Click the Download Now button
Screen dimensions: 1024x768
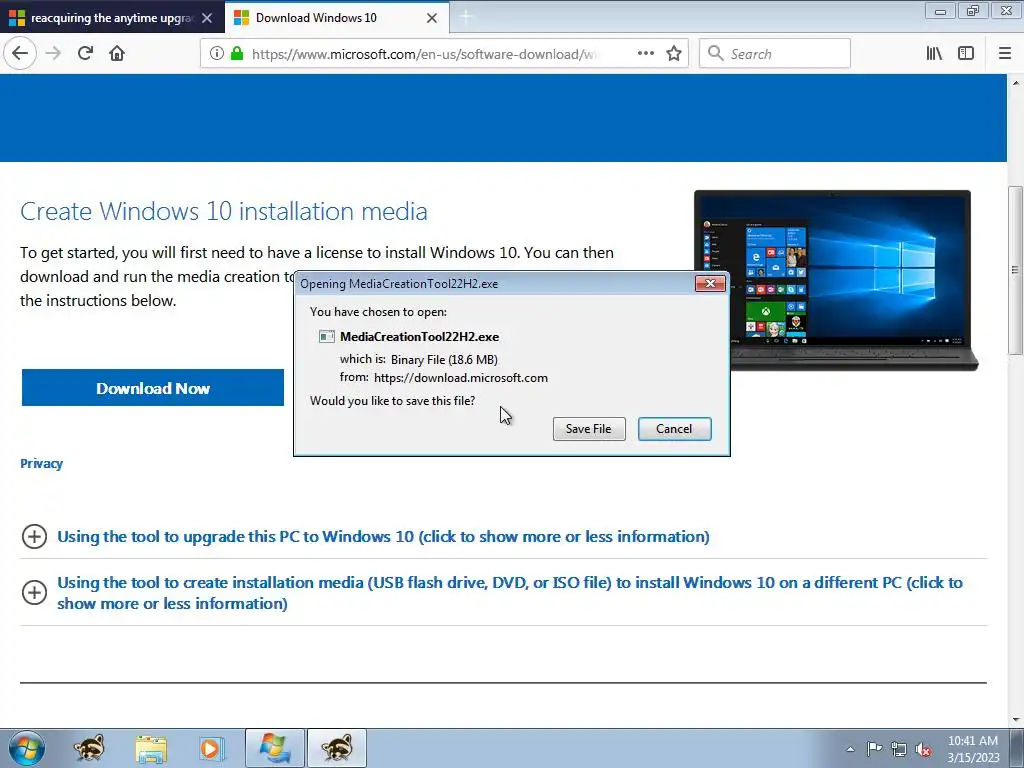point(153,388)
